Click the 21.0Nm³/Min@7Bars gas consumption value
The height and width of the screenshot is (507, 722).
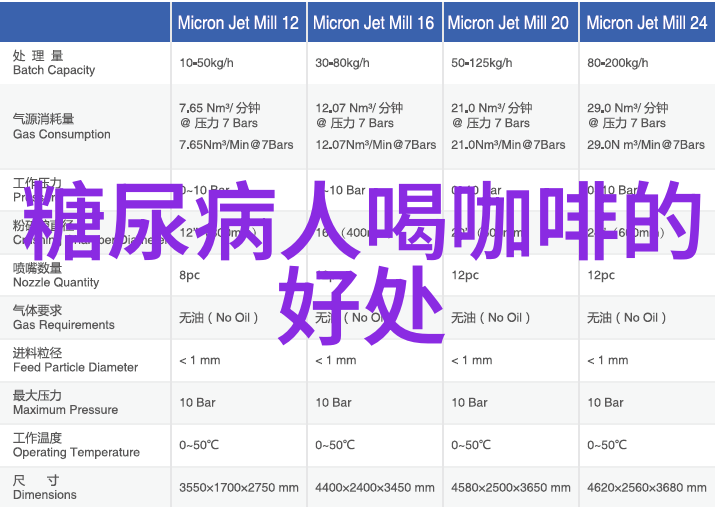pos(508,145)
